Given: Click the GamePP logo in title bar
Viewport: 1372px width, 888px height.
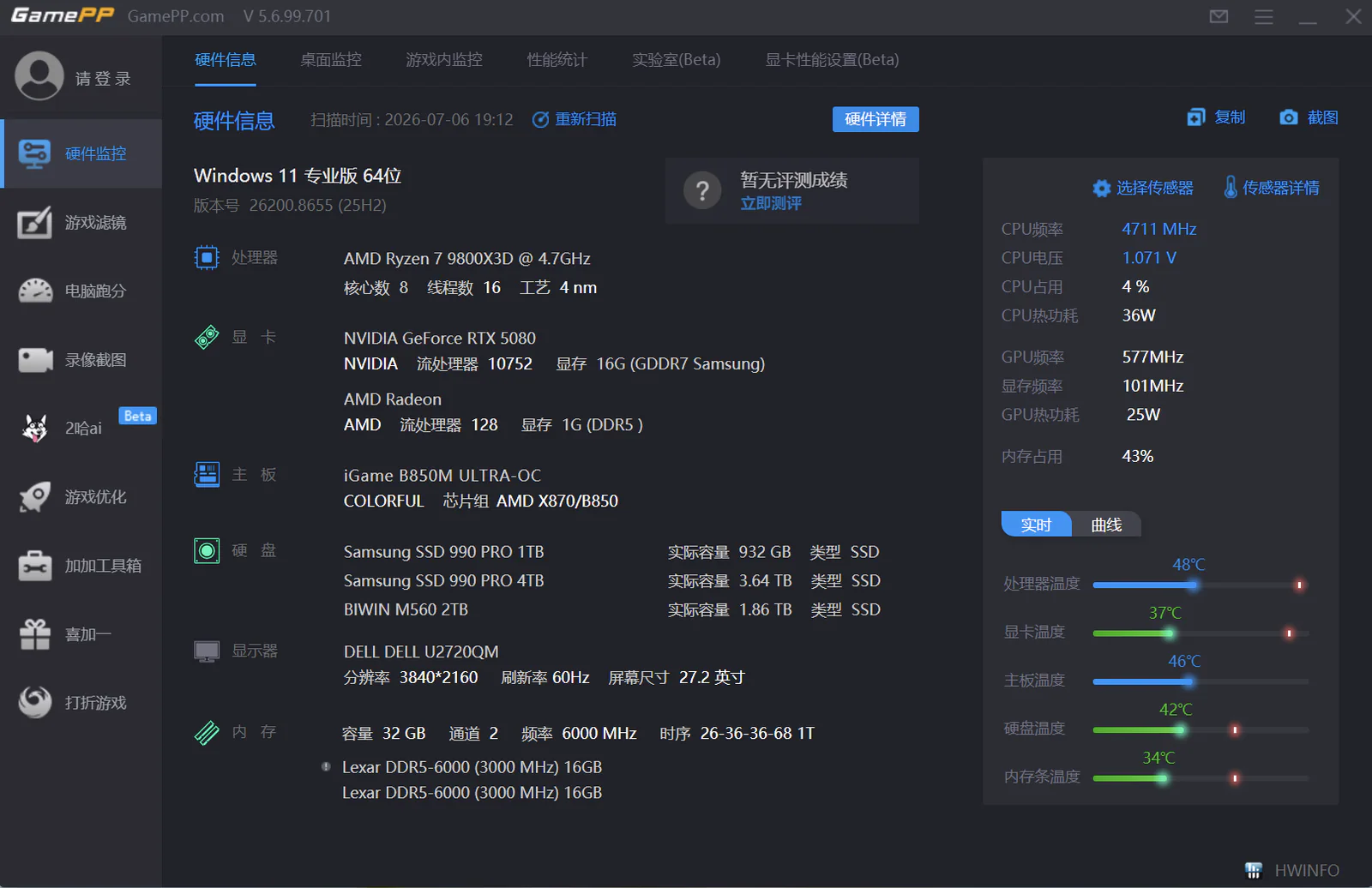Looking at the screenshot, I should 63,15.
